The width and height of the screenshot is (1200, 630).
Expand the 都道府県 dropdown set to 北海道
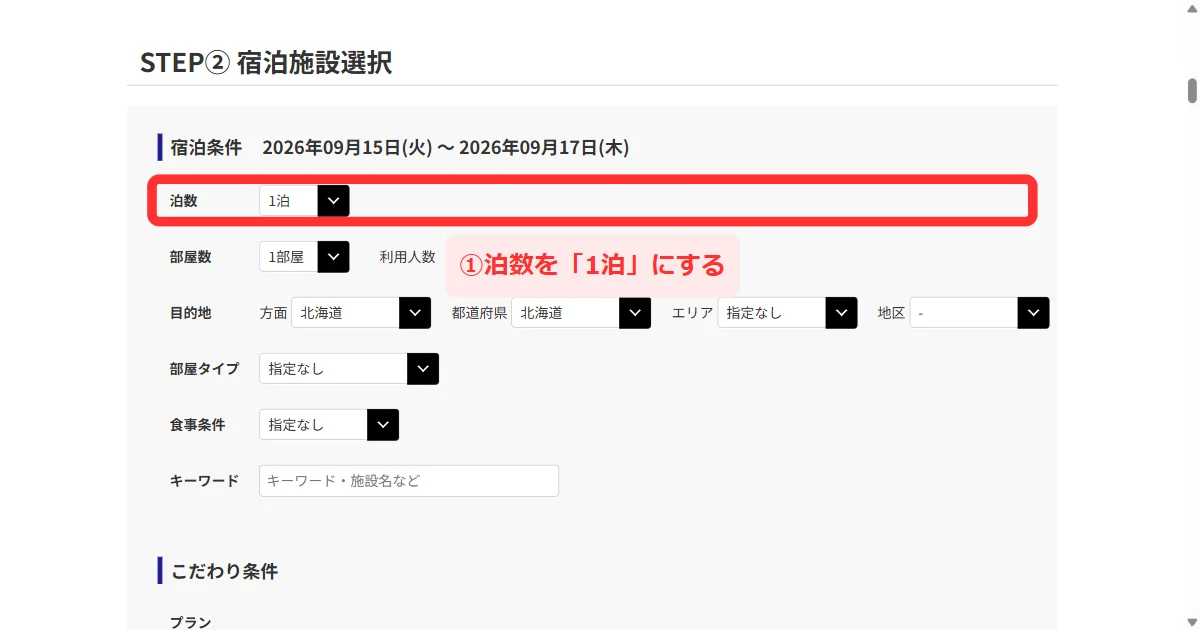581,313
